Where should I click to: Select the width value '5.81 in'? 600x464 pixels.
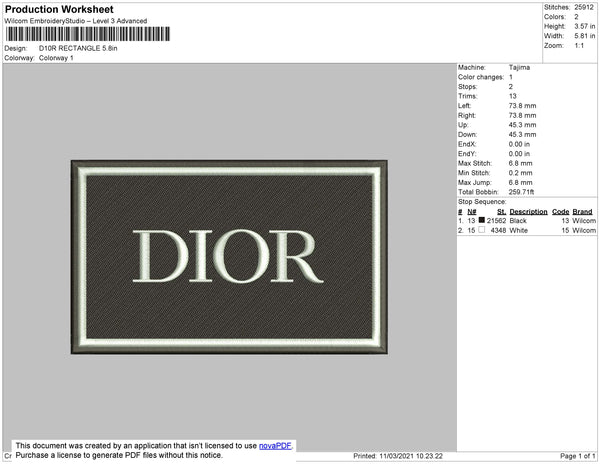click(x=585, y=36)
